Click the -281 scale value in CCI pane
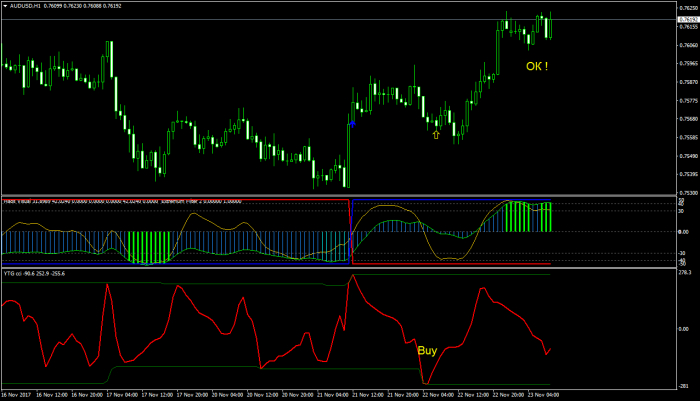700x401 pixels. [x=683, y=386]
